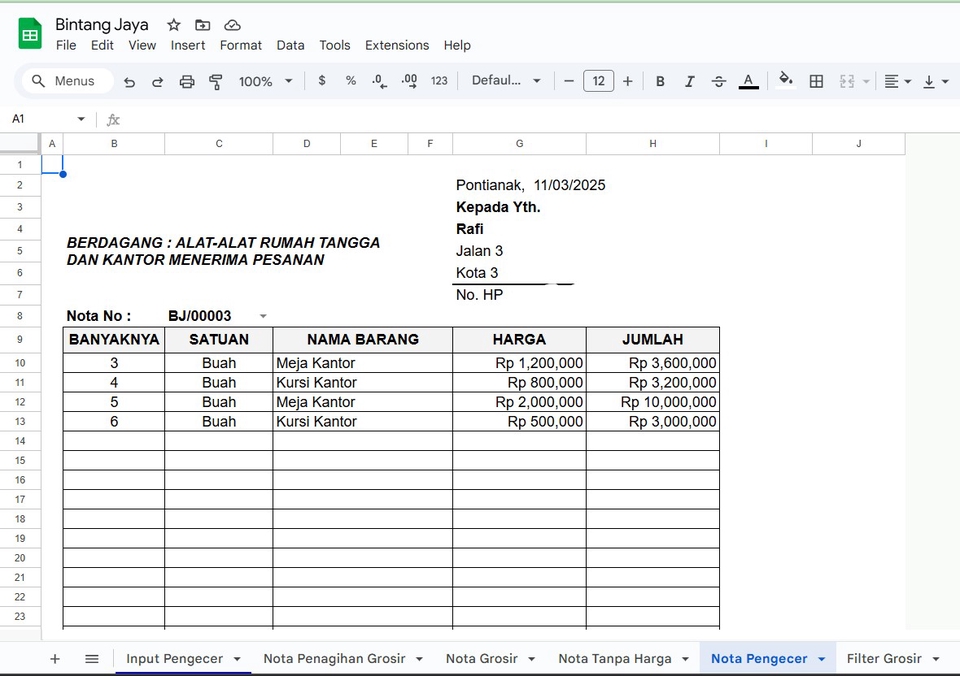
Task: Open the font selector showing Default
Action: click(x=506, y=81)
